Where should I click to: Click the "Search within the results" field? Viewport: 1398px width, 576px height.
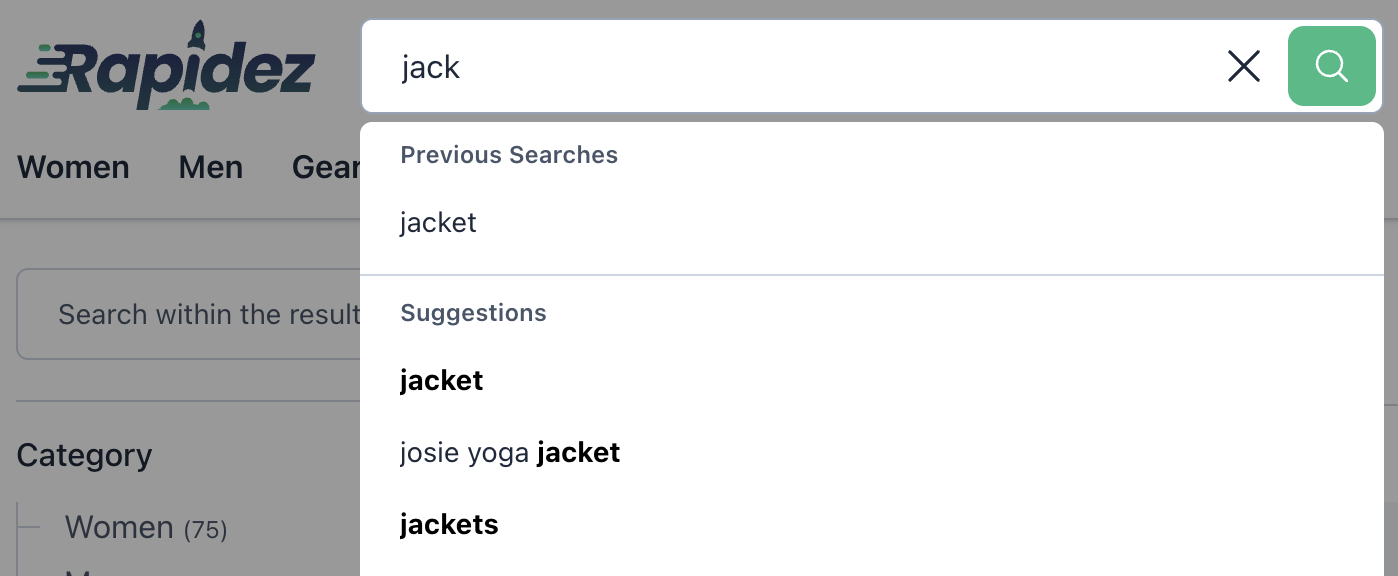(189, 314)
